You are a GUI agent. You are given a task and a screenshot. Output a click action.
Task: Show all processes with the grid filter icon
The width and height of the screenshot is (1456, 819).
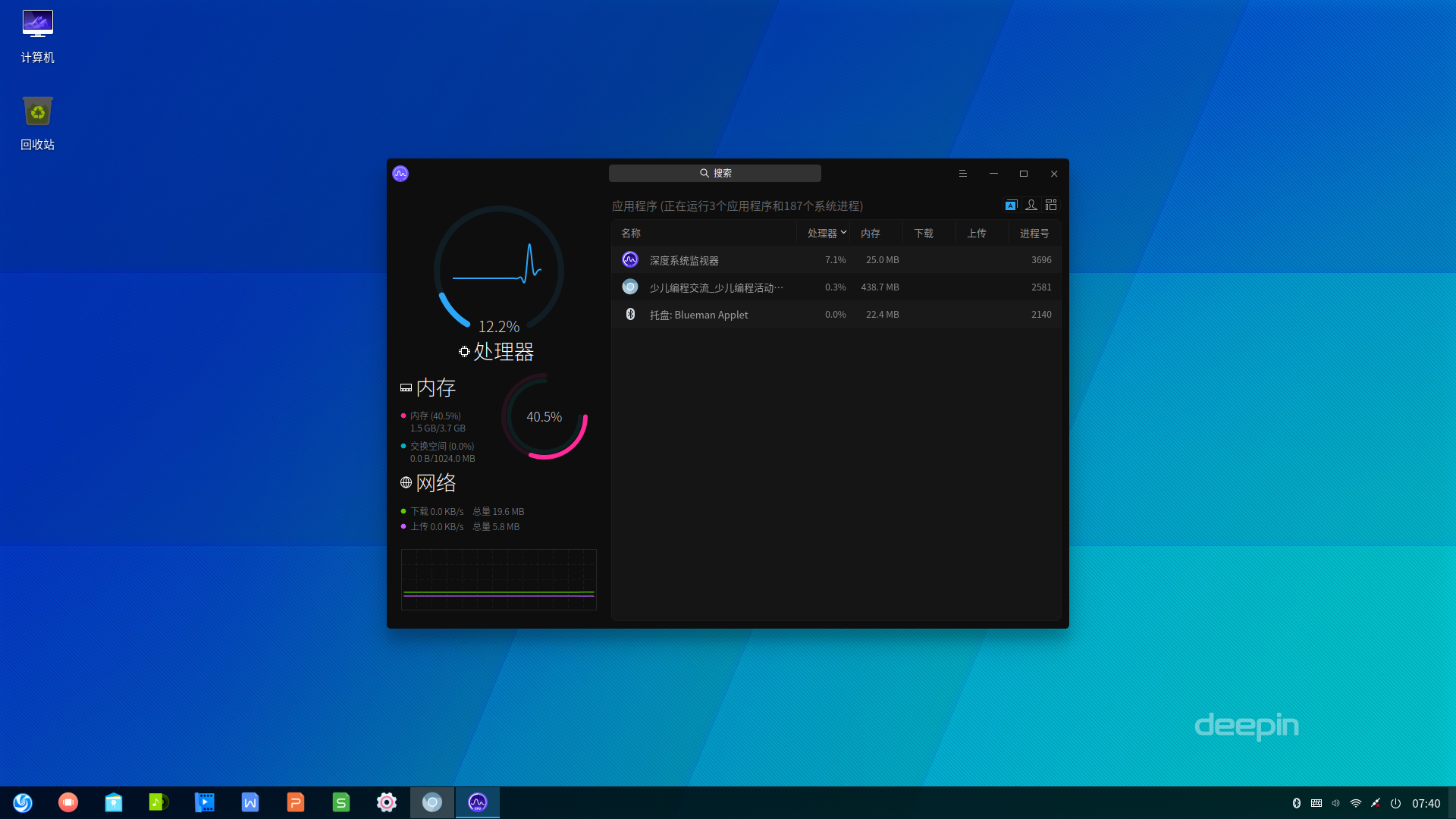coord(1051,206)
